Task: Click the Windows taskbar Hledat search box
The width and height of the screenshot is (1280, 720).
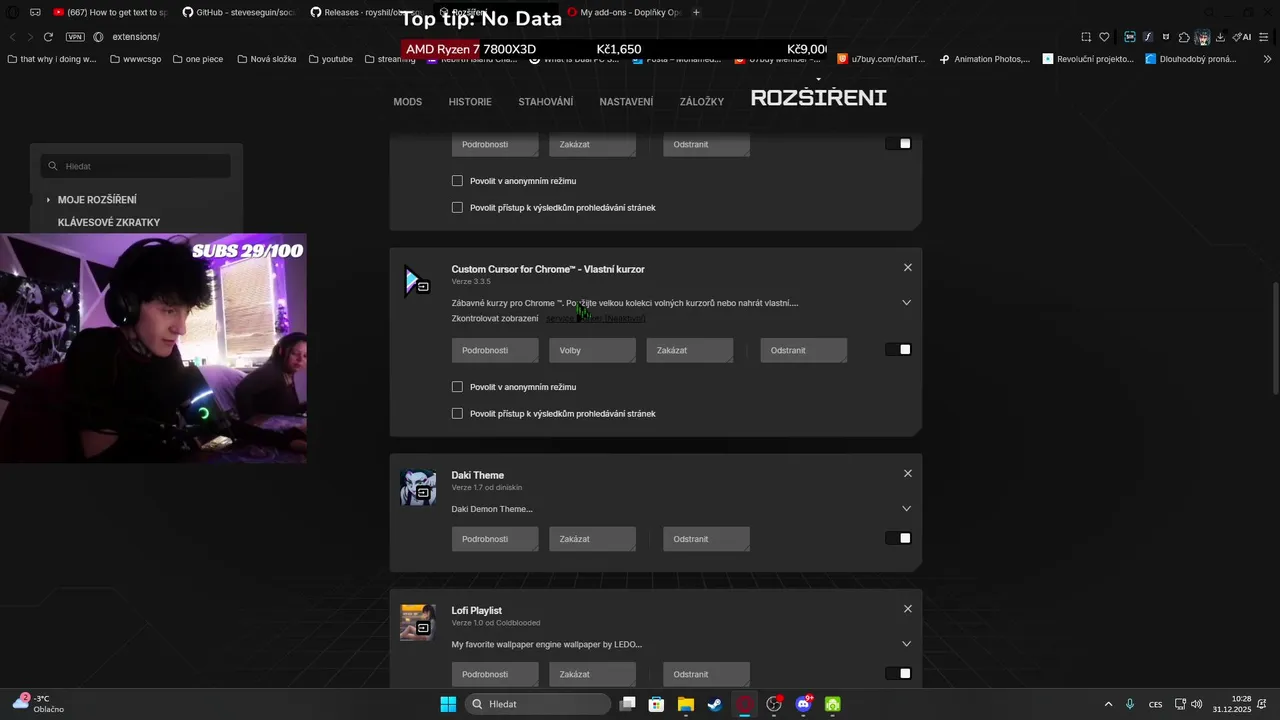Action: 540,704
